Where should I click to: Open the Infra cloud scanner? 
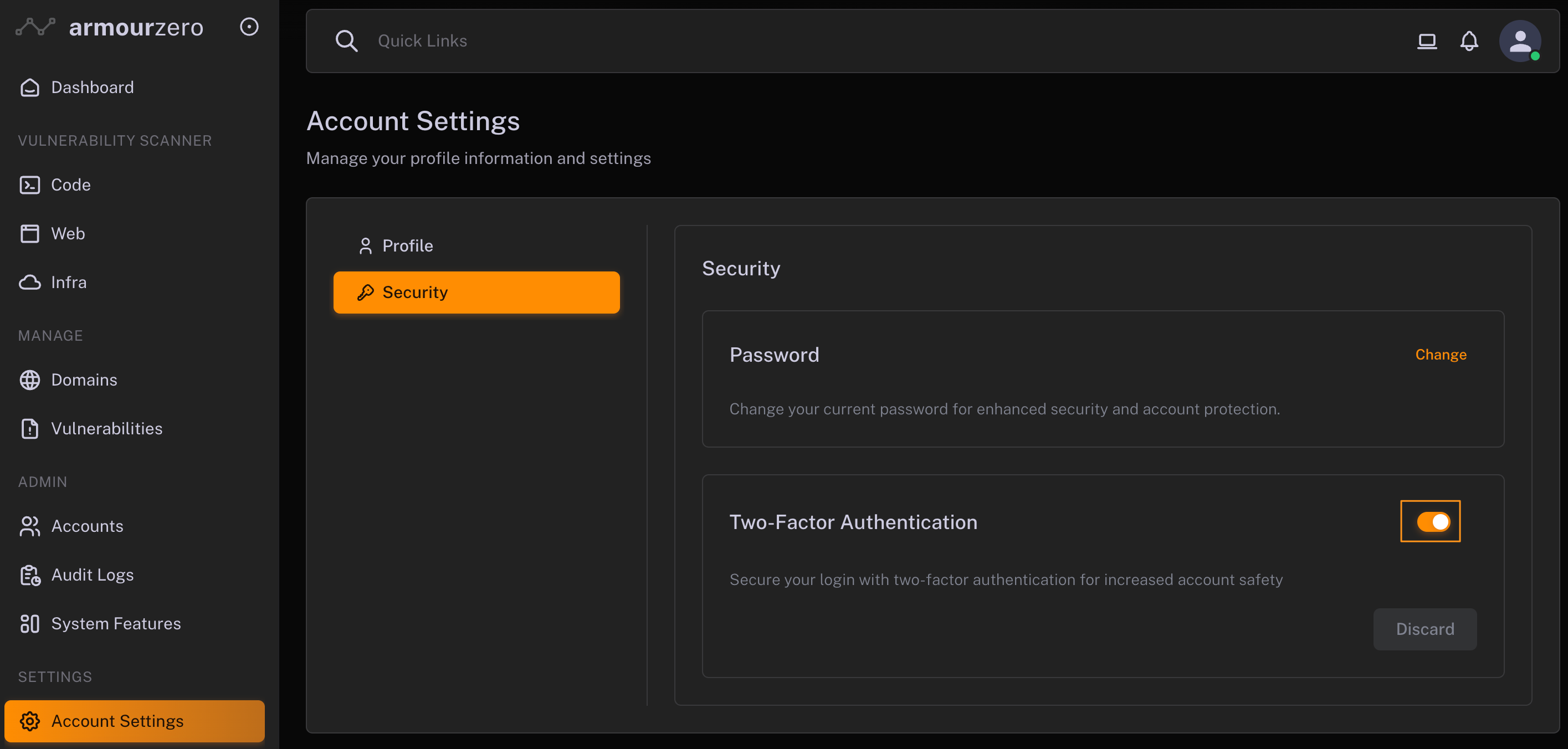click(68, 283)
